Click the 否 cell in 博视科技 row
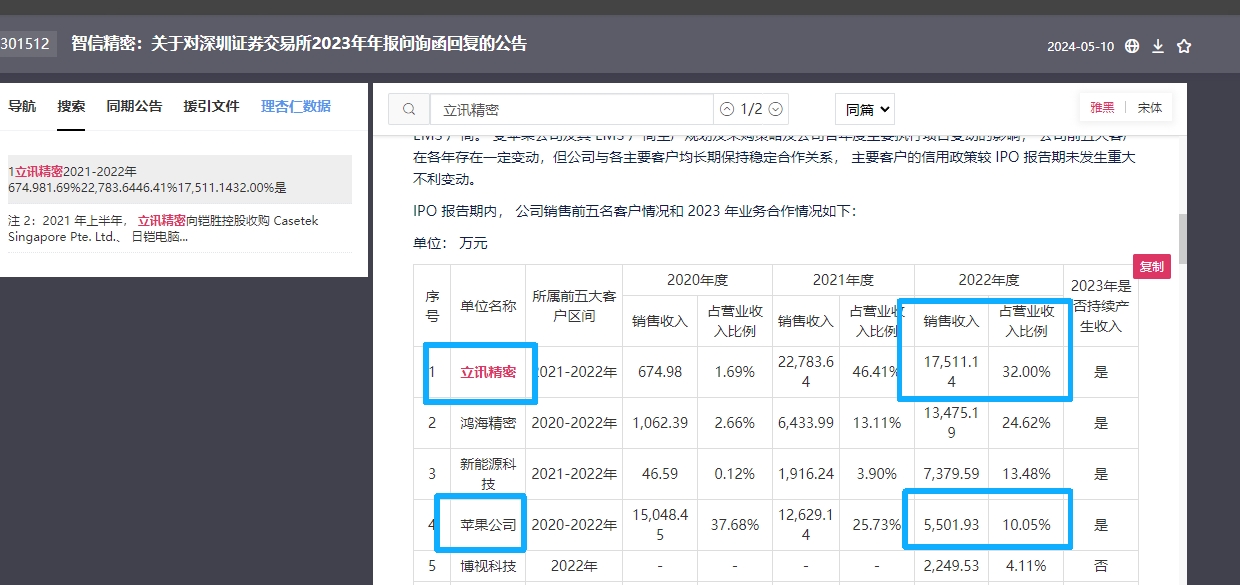 (x=1101, y=566)
